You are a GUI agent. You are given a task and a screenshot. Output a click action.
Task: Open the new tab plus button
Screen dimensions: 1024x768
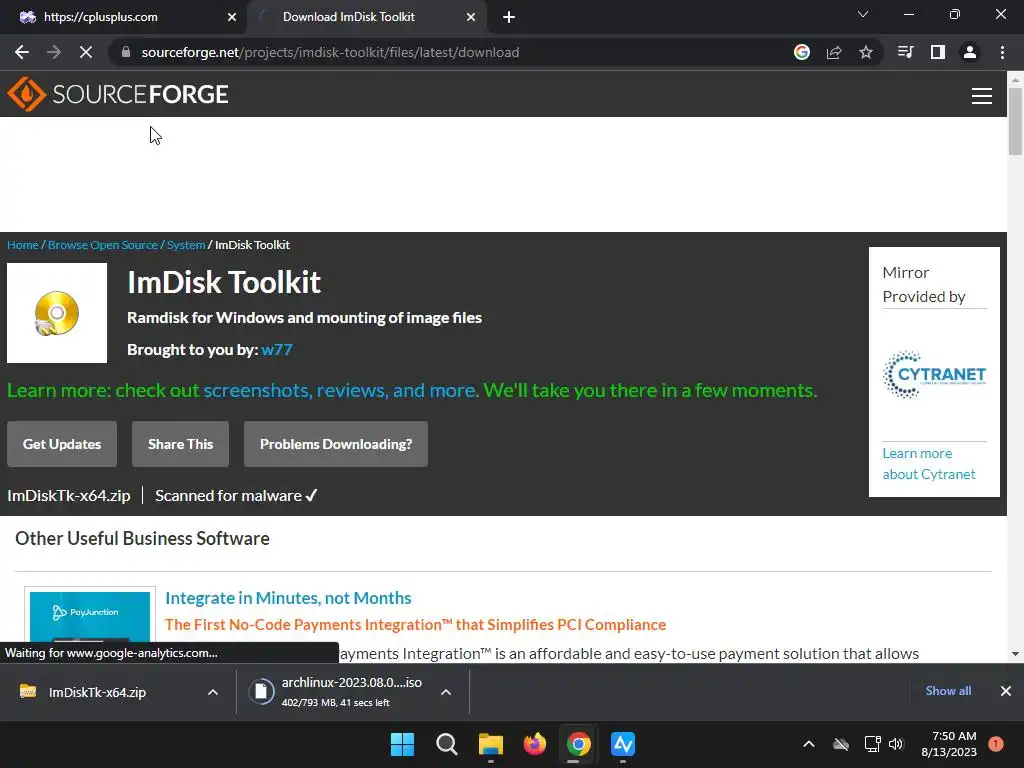tap(509, 17)
